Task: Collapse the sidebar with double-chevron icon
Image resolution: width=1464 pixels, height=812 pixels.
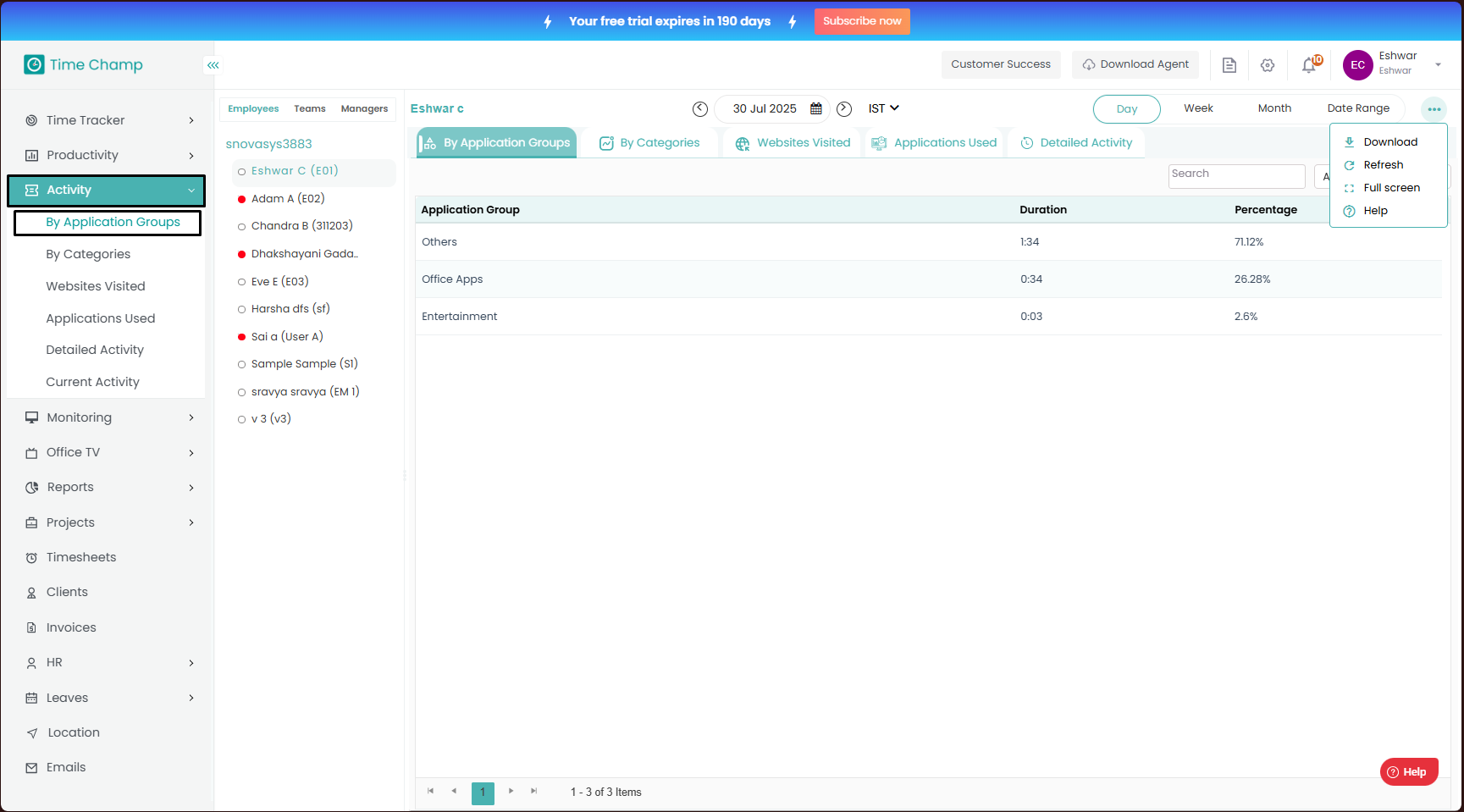Action: (213, 65)
